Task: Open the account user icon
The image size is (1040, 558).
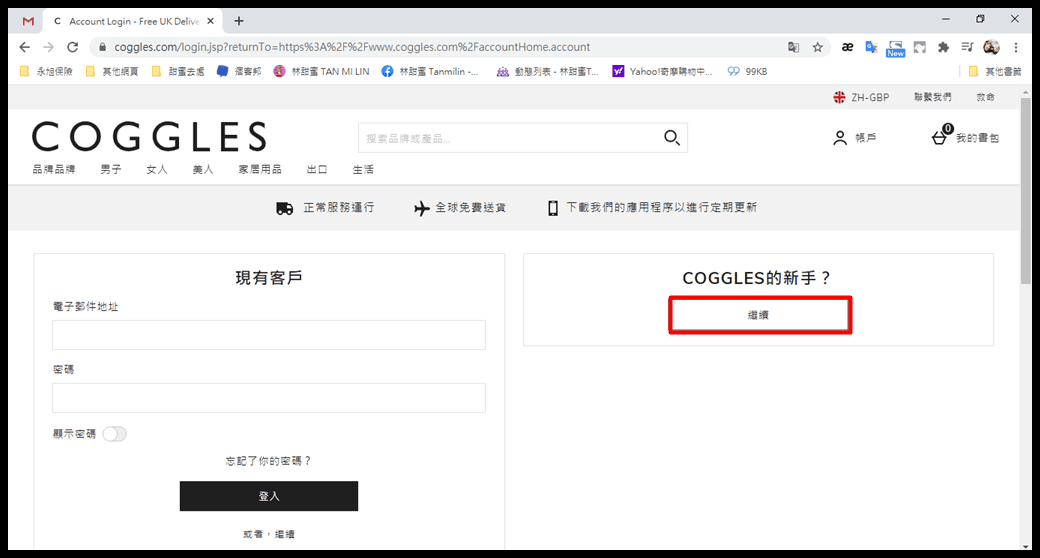Action: click(x=840, y=138)
